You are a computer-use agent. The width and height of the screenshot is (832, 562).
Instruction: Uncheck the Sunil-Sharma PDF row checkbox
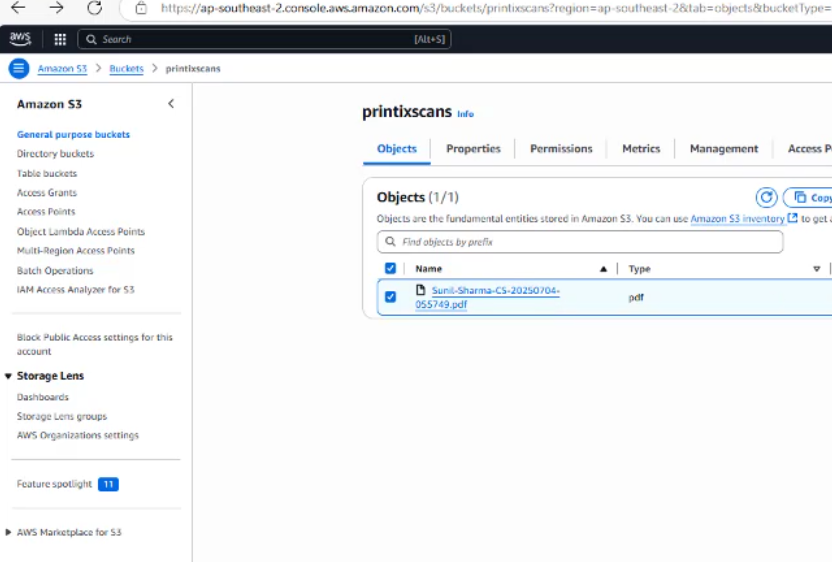(x=390, y=297)
